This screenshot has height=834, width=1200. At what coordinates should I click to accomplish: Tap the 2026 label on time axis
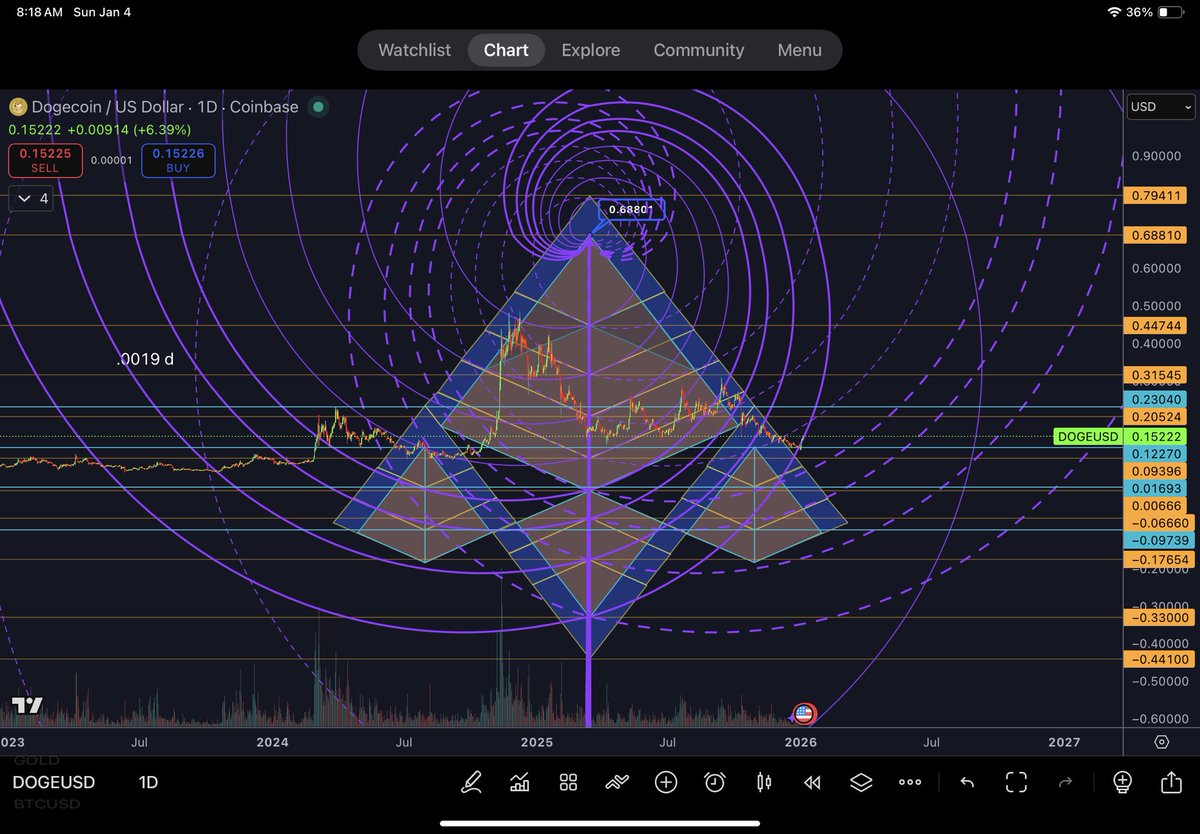pyautogui.click(x=801, y=742)
